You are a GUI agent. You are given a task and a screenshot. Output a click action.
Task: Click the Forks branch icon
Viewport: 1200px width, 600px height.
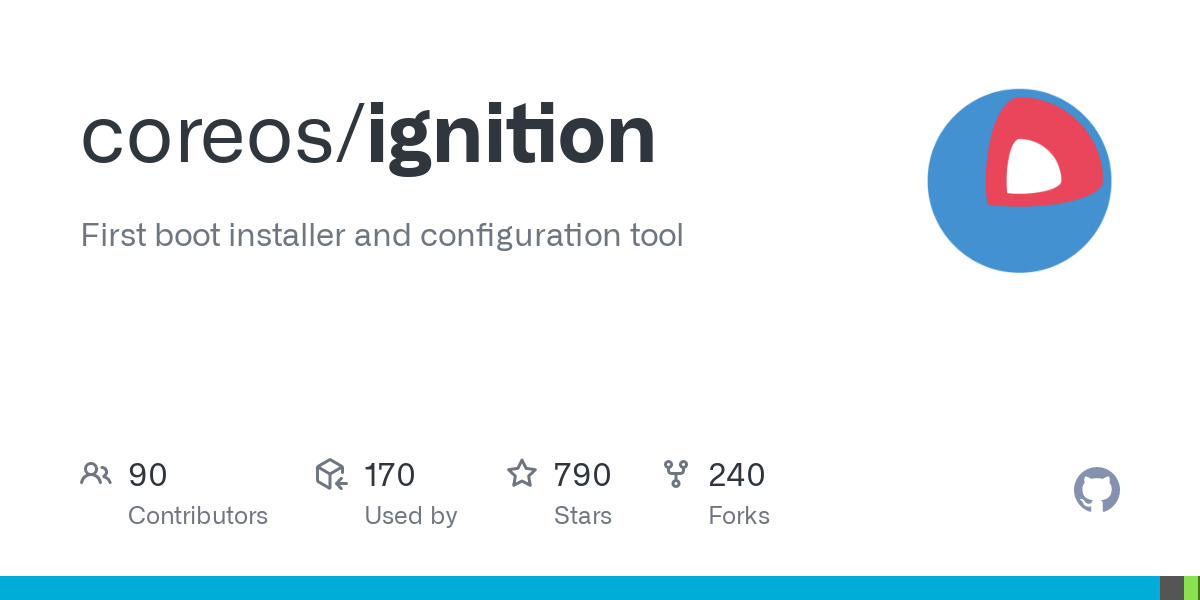tap(676, 474)
